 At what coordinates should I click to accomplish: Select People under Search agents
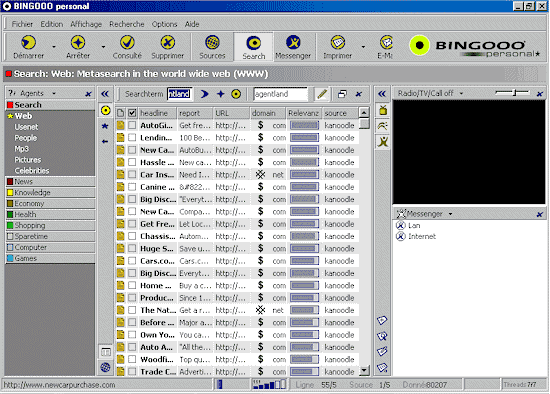(26, 138)
